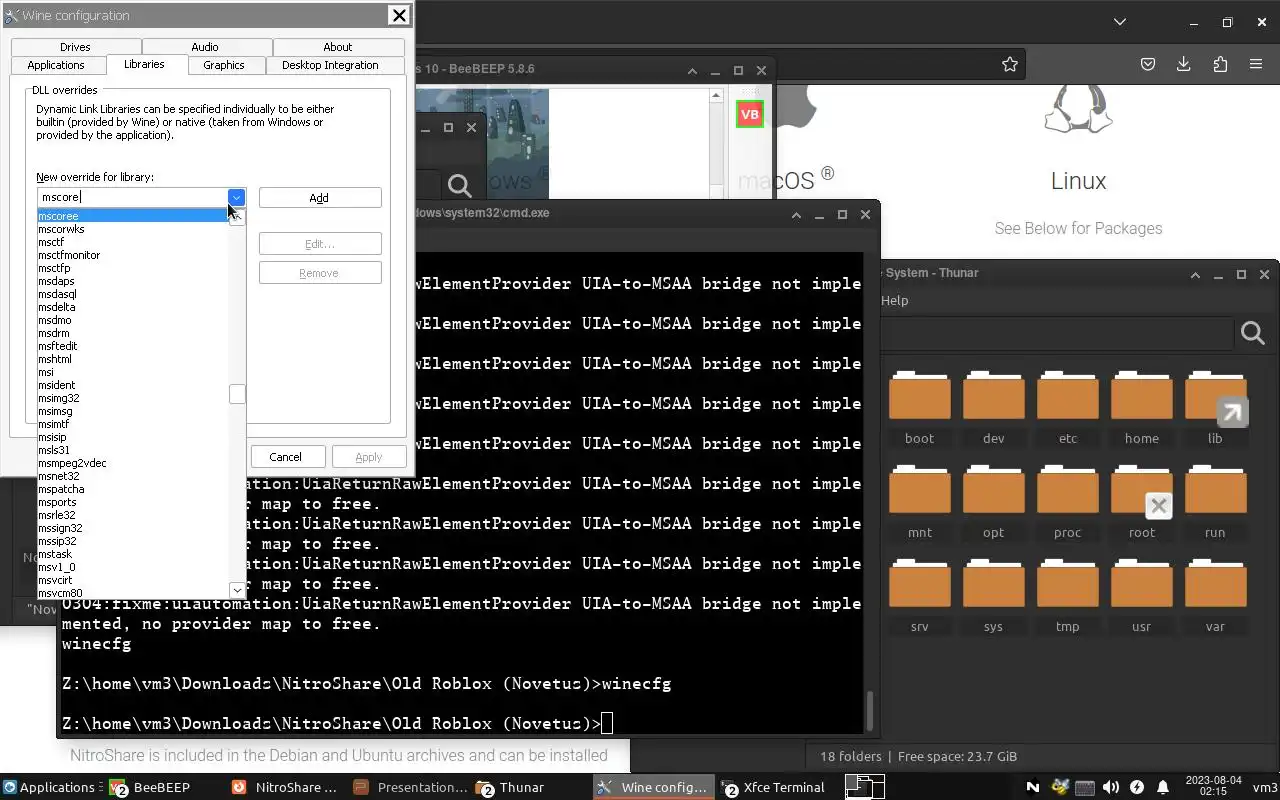Click the Add button for the override
The width and height of the screenshot is (1280, 800).
point(319,198)
